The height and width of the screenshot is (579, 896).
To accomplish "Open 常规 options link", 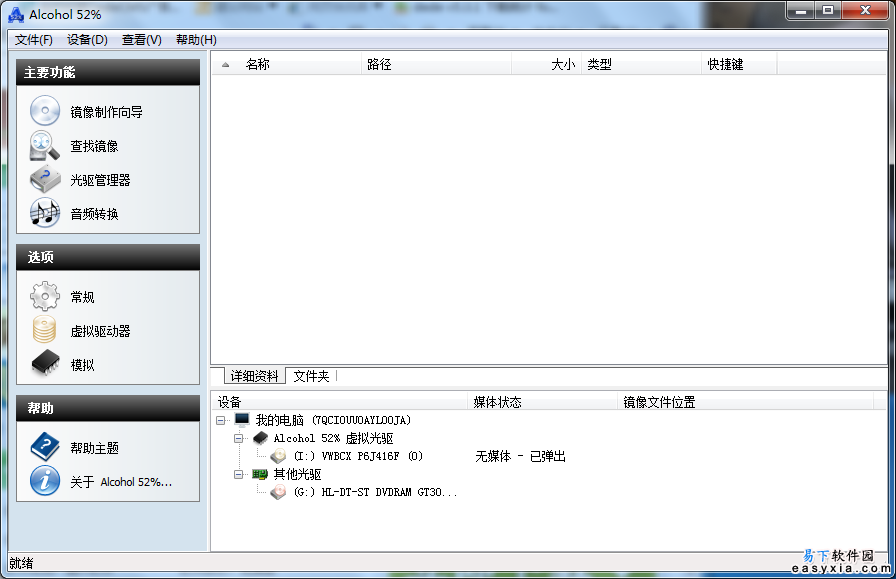I will click(82, 297).
